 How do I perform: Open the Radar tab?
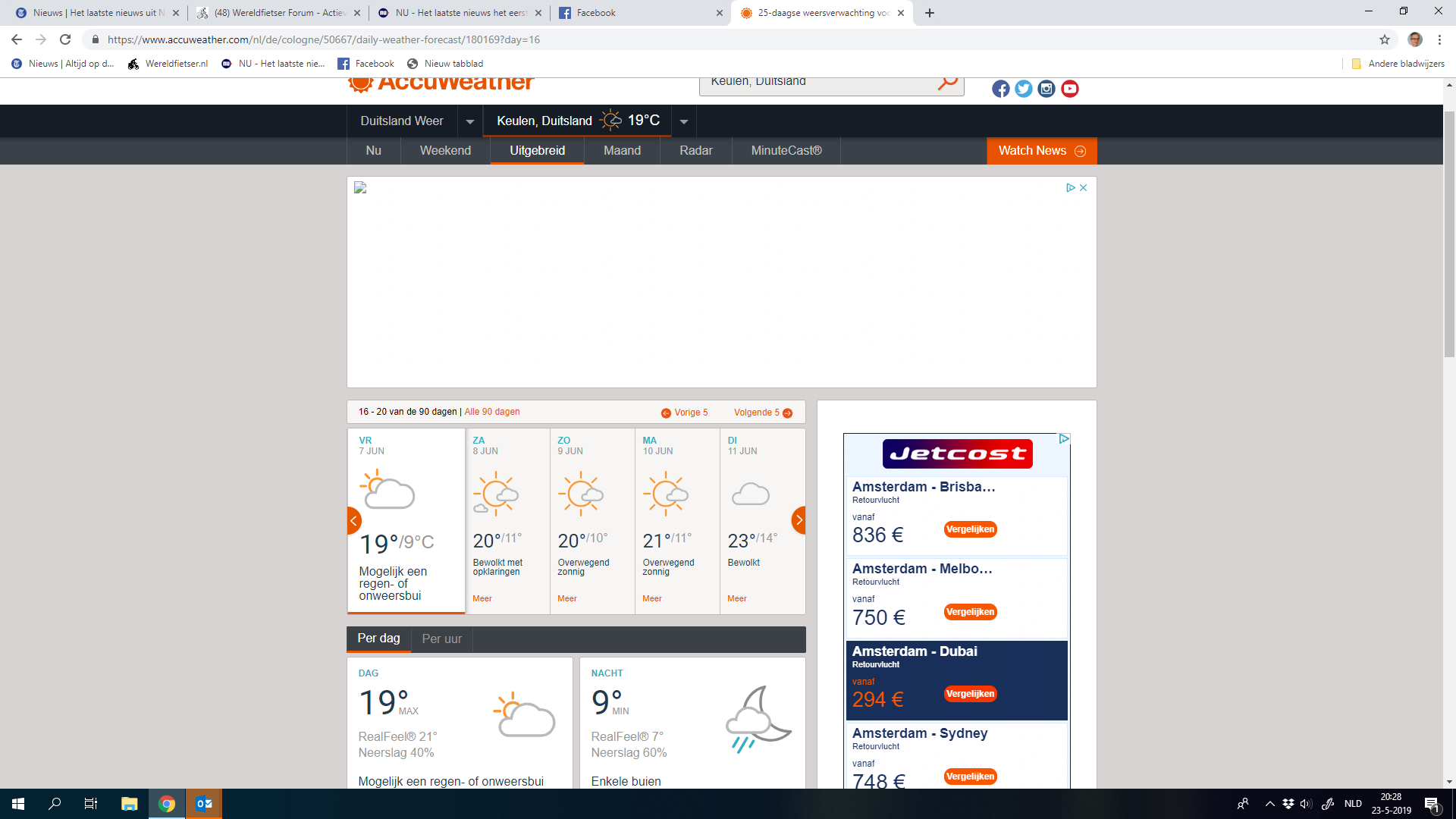click(695, 151)
